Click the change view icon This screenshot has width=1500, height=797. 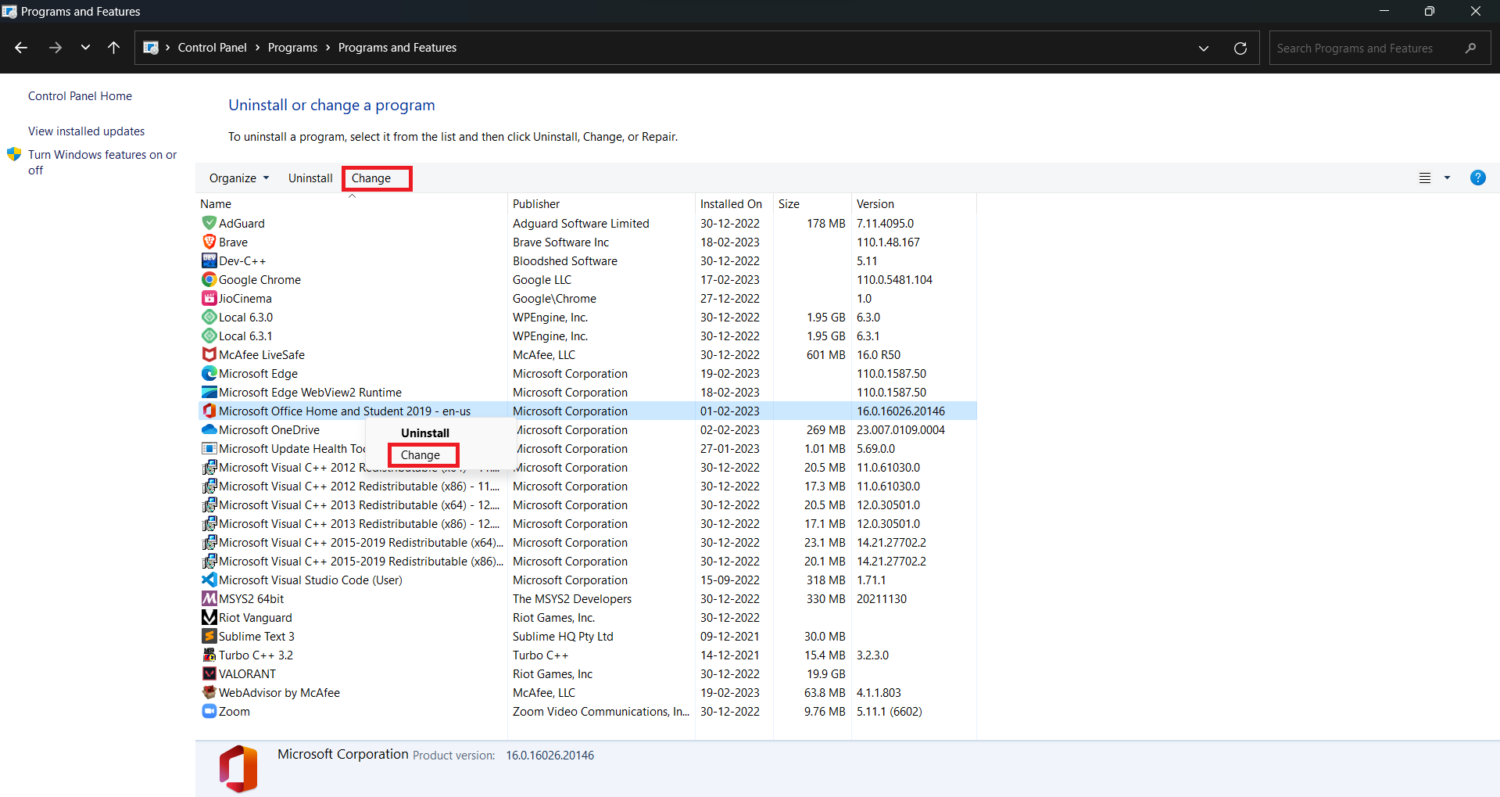[x=1425, y=178]
